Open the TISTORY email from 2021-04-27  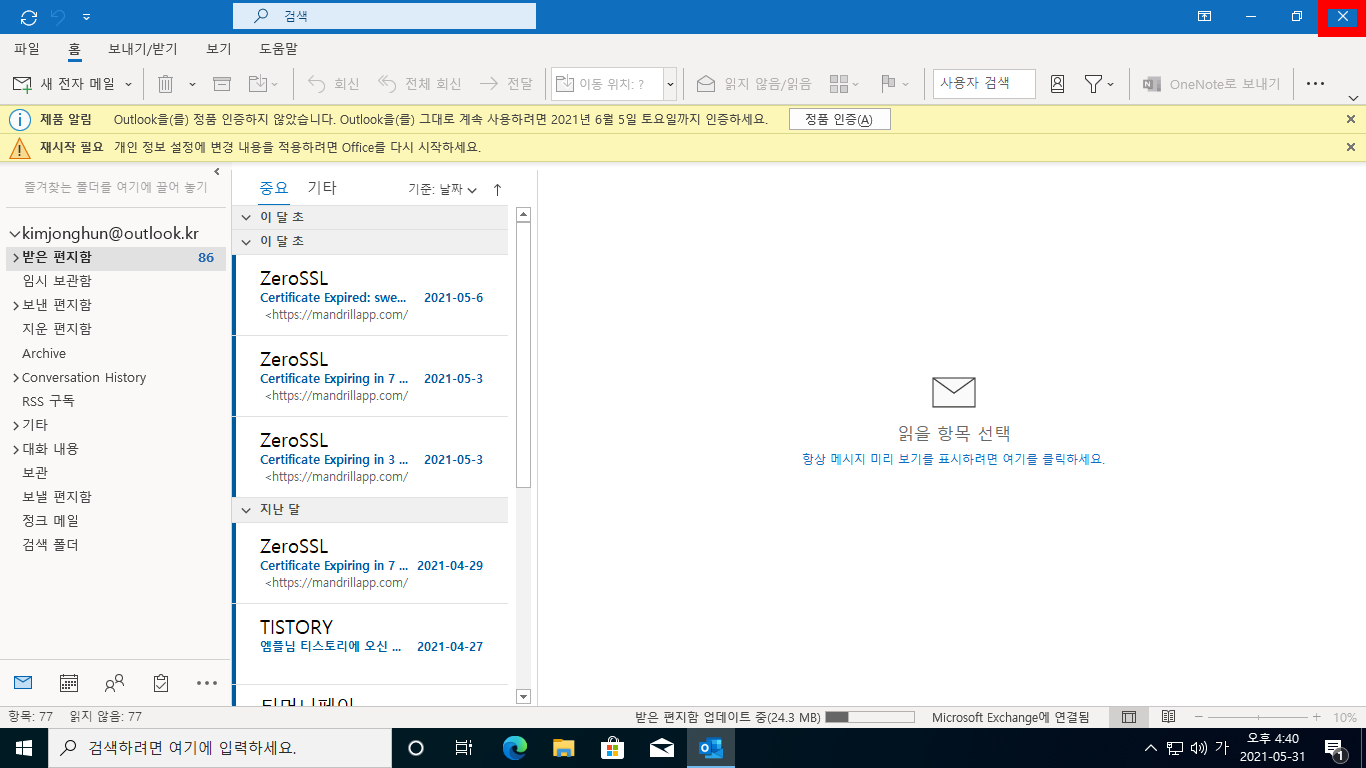tap(370, 644)
